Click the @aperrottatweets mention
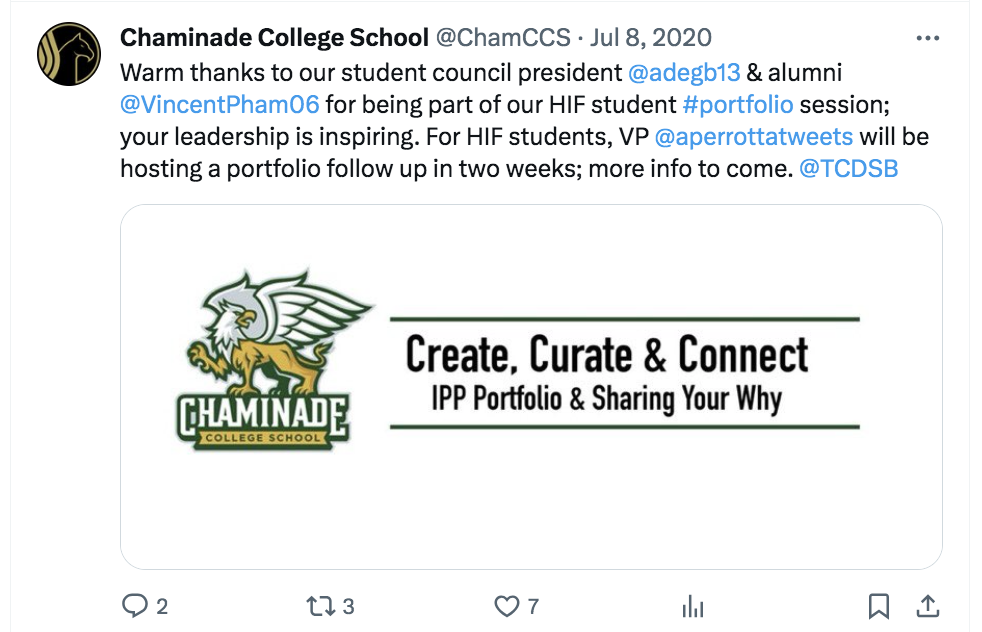Image resolution: width=982 pixels, height=632 pixels. (x=753, y=137)
